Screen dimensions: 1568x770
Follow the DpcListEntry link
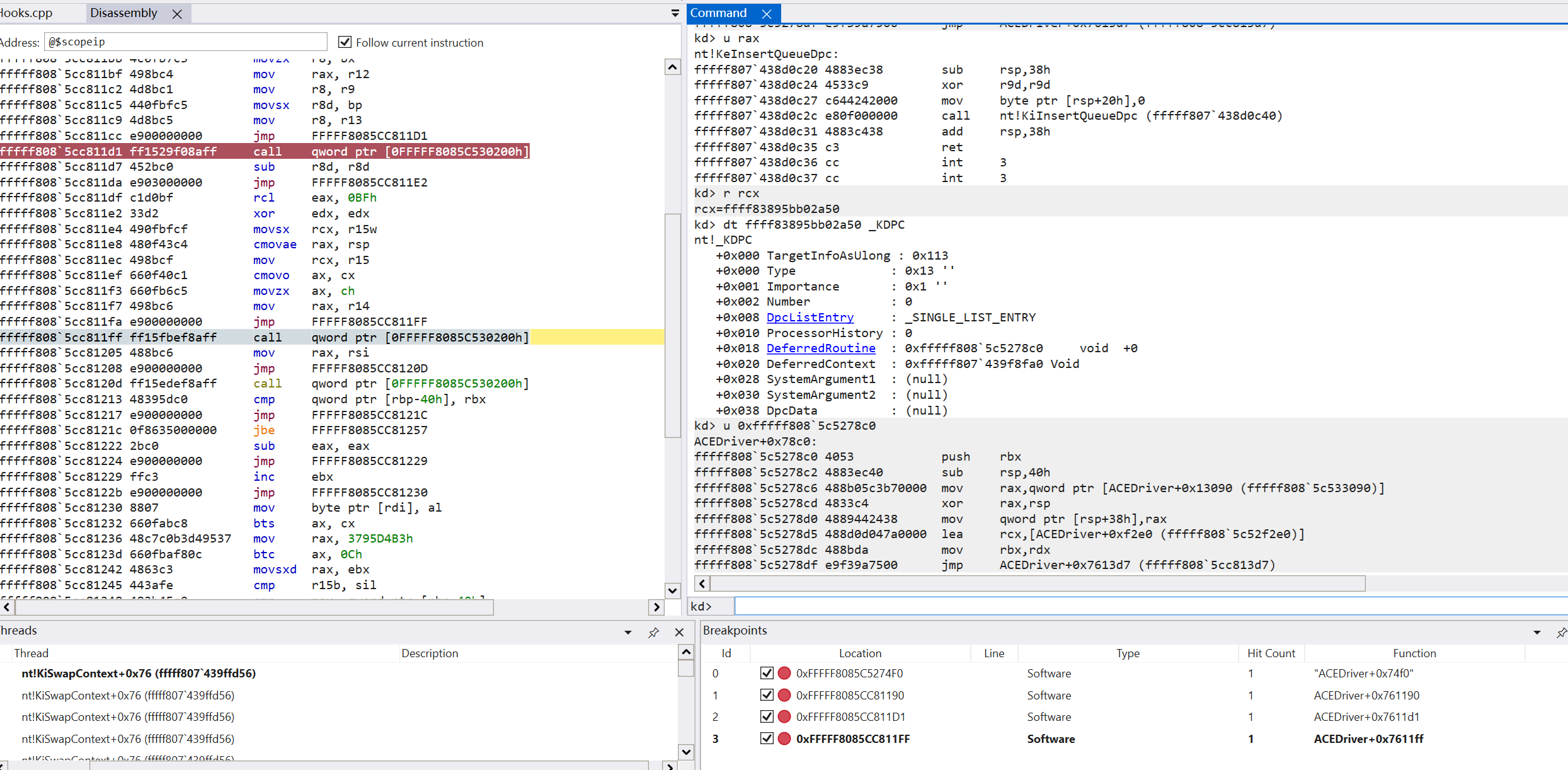[x=810, y=317]
